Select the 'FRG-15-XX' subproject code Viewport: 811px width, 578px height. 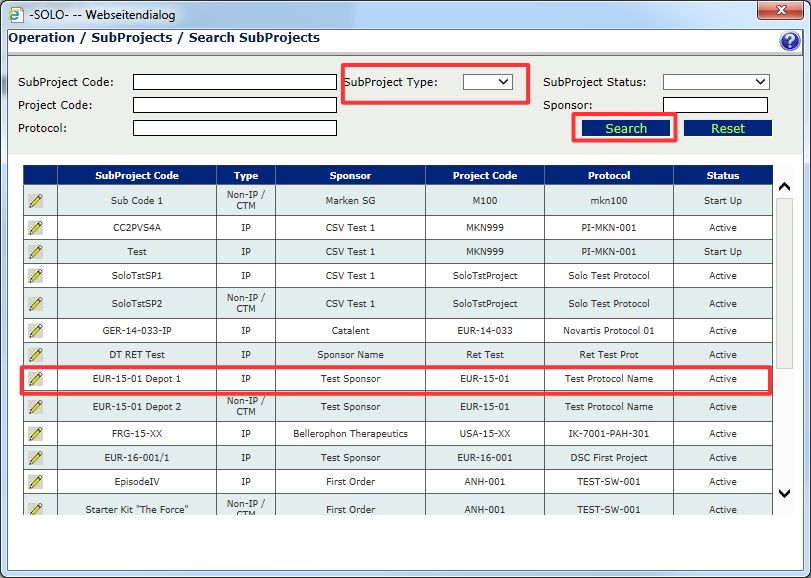(137, 434)
